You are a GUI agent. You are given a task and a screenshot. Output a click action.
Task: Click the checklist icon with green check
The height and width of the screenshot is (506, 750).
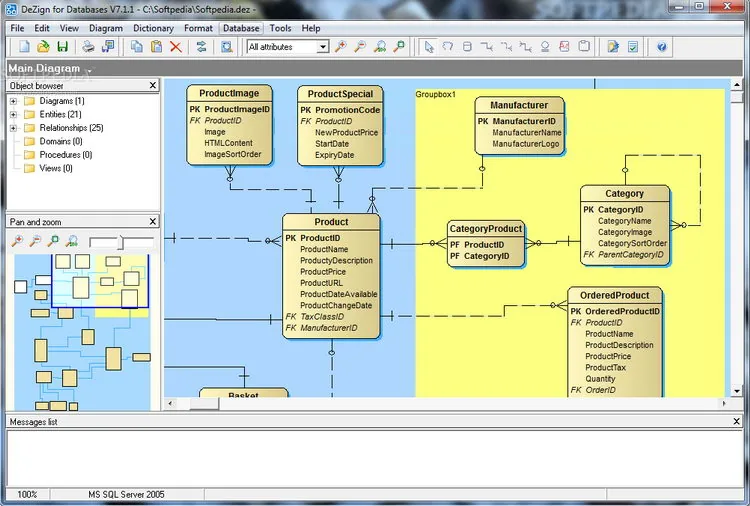tap(633, 47)
